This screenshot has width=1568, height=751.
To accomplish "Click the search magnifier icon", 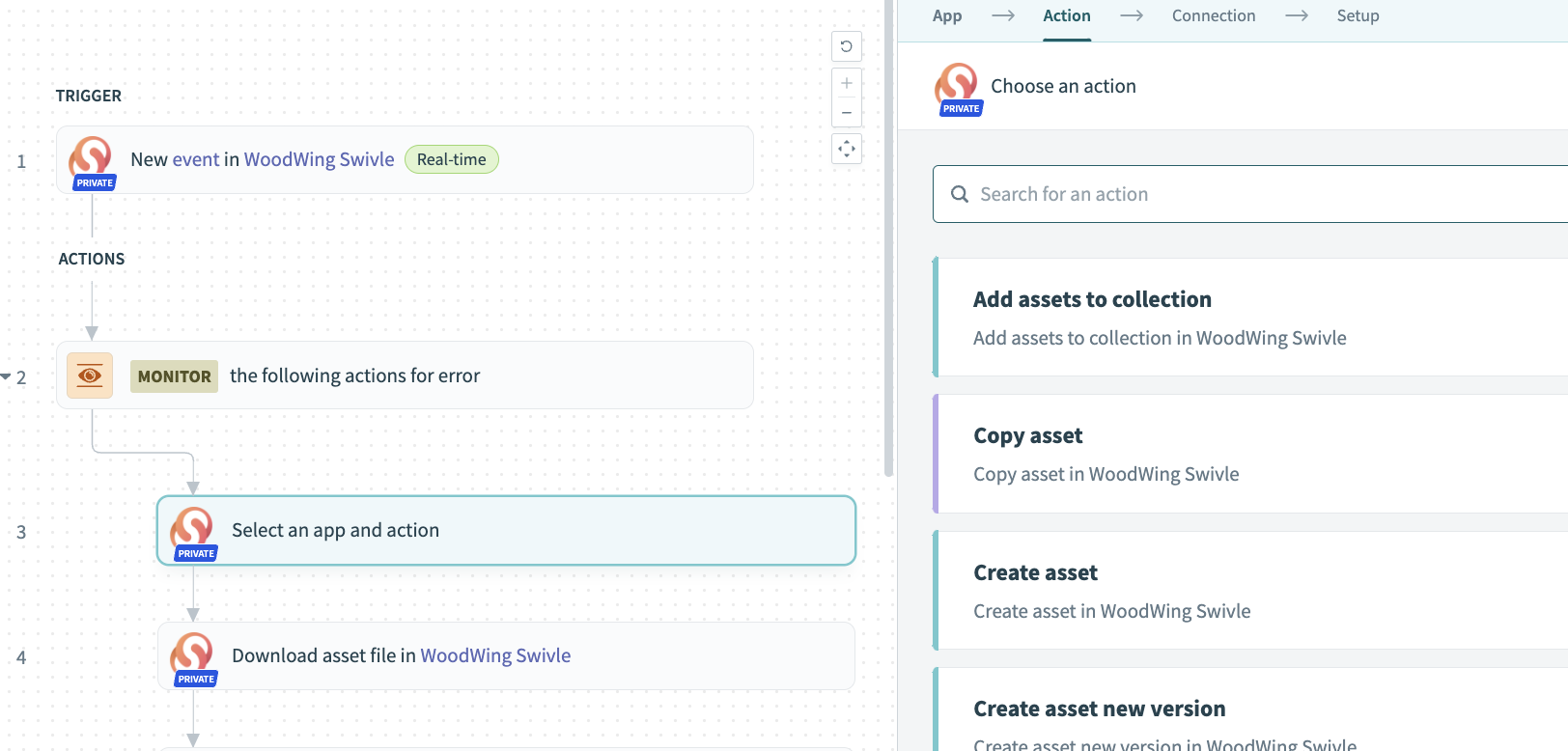I will (960, 194).
